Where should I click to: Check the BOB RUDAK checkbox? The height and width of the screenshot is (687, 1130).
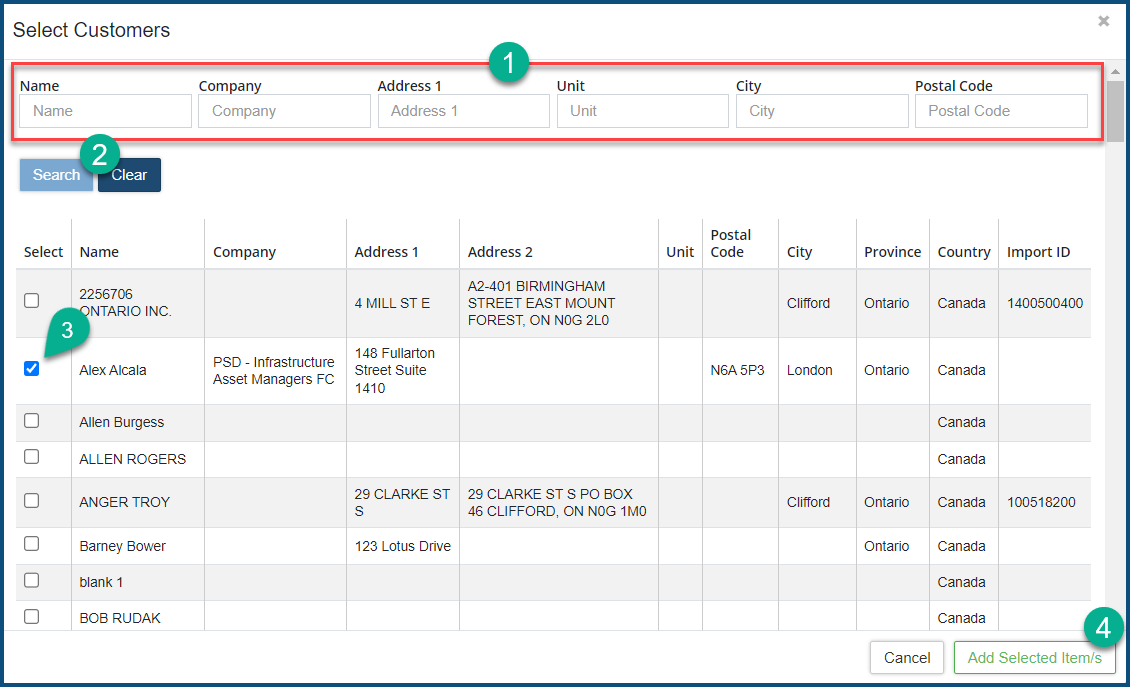(x=32, y=616)
